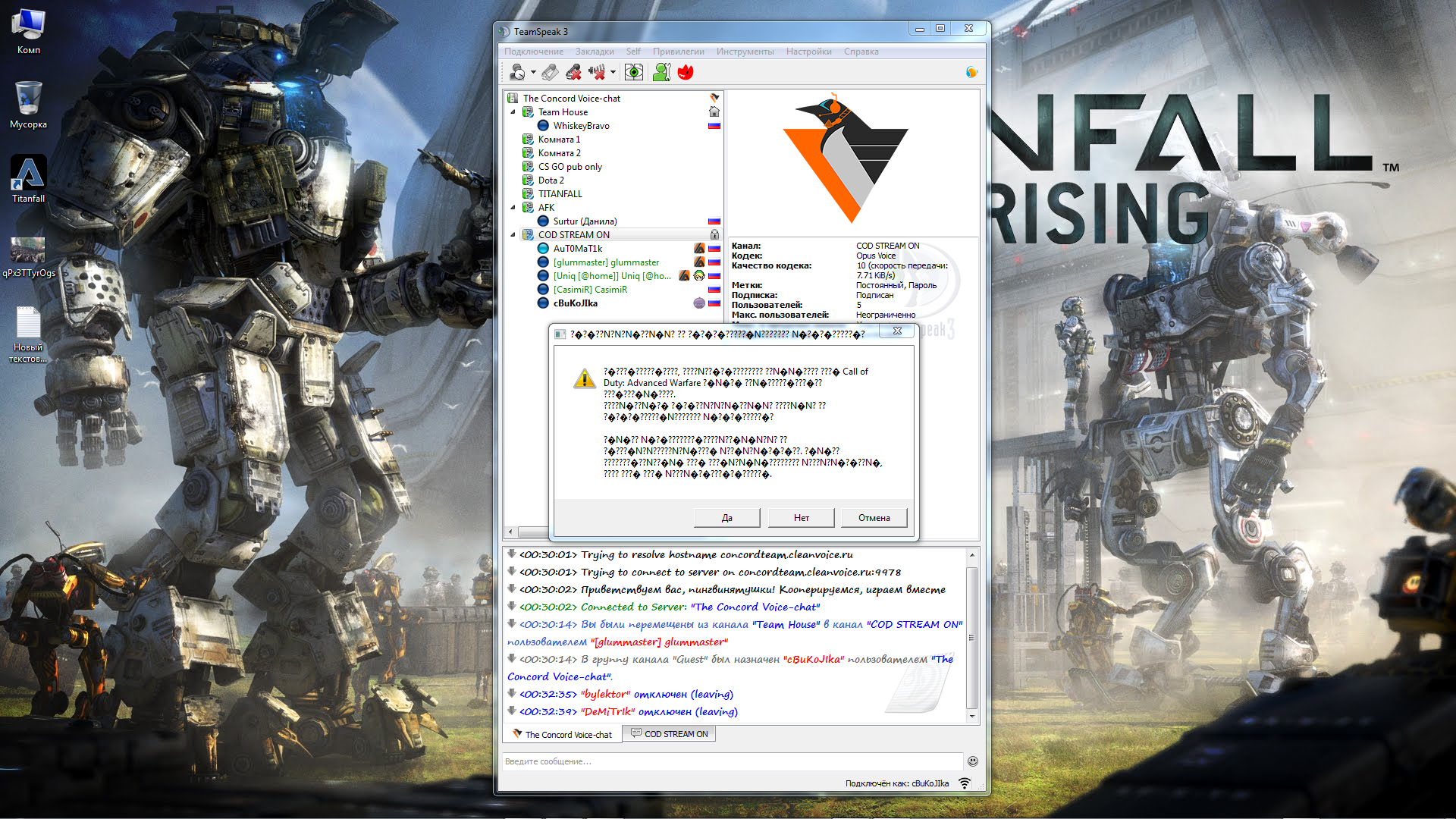The width and height of the screenshot is (1456, 819).
Task: Select The Concord Voice-chat server row
Action: coord(613,99)
